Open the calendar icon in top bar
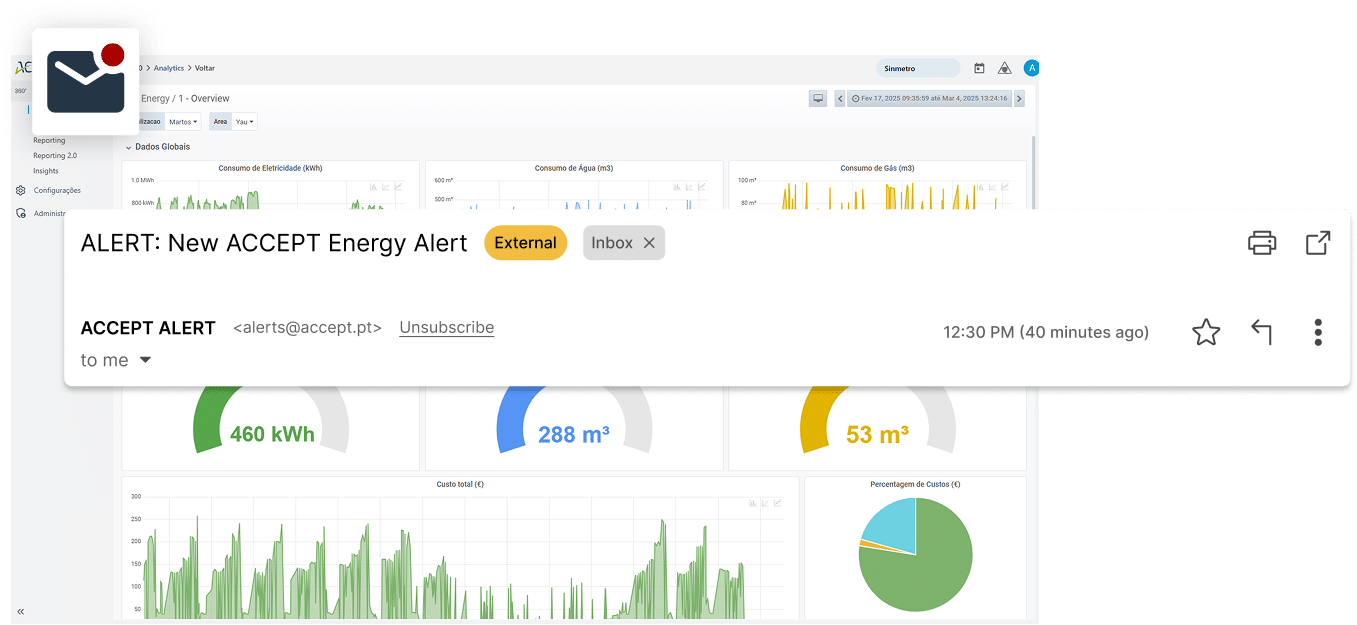Screen dimensions: 1357x625 (979, 68)
